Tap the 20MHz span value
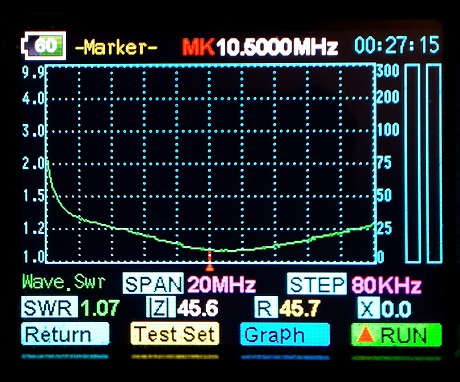460x382 pixels. coord(221,285)
